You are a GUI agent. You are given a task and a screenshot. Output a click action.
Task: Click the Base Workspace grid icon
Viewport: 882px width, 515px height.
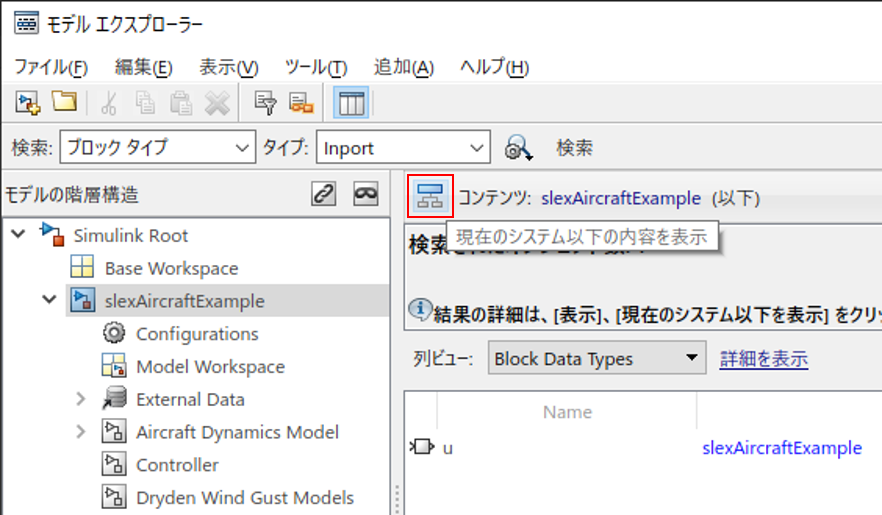pos(82,267)
